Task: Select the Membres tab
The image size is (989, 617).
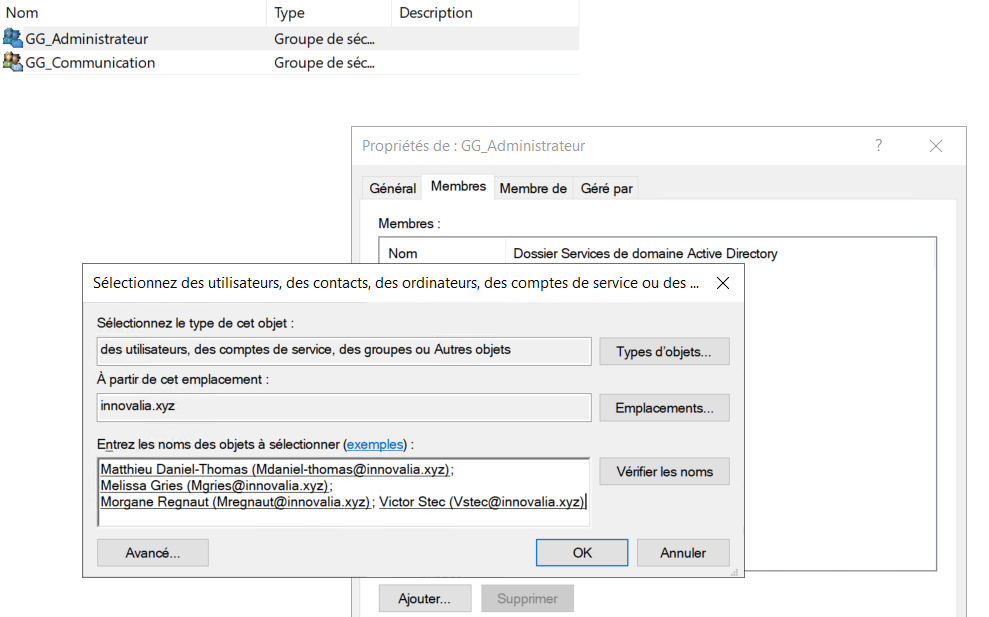Action: [458, 187]
